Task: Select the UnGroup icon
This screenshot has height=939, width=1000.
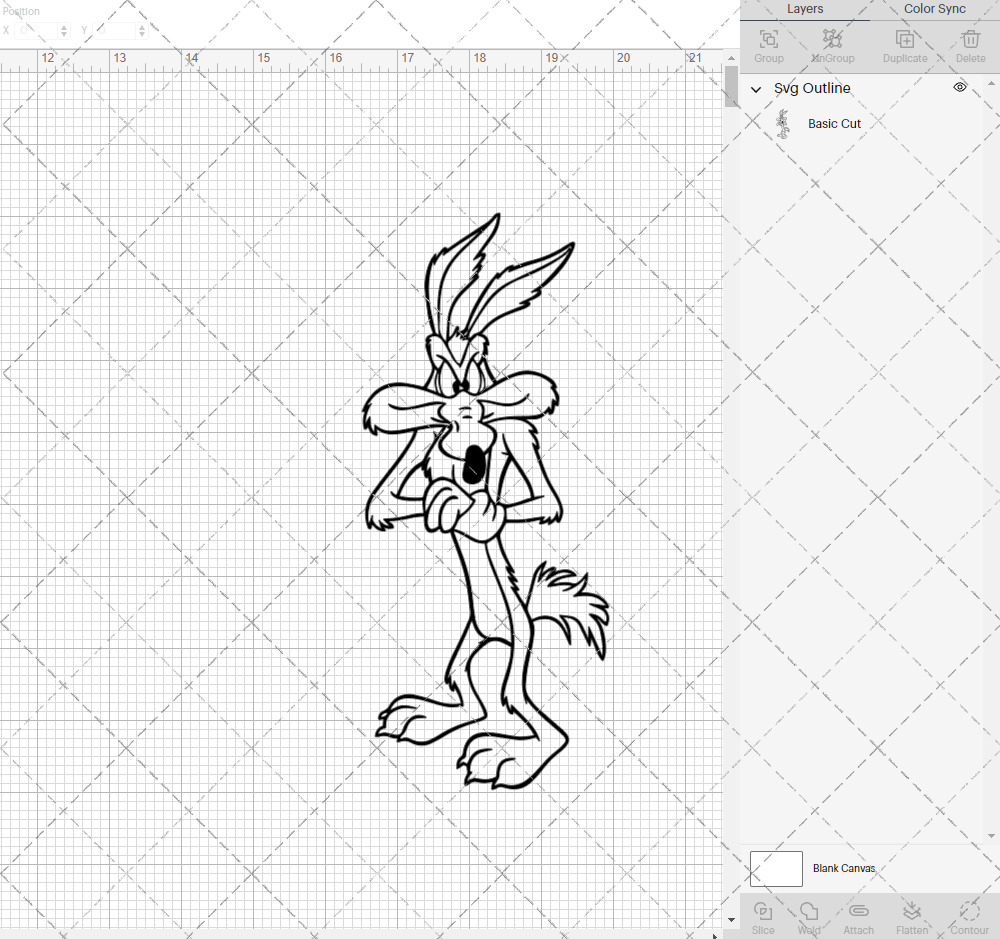Action: pos(832,40)
